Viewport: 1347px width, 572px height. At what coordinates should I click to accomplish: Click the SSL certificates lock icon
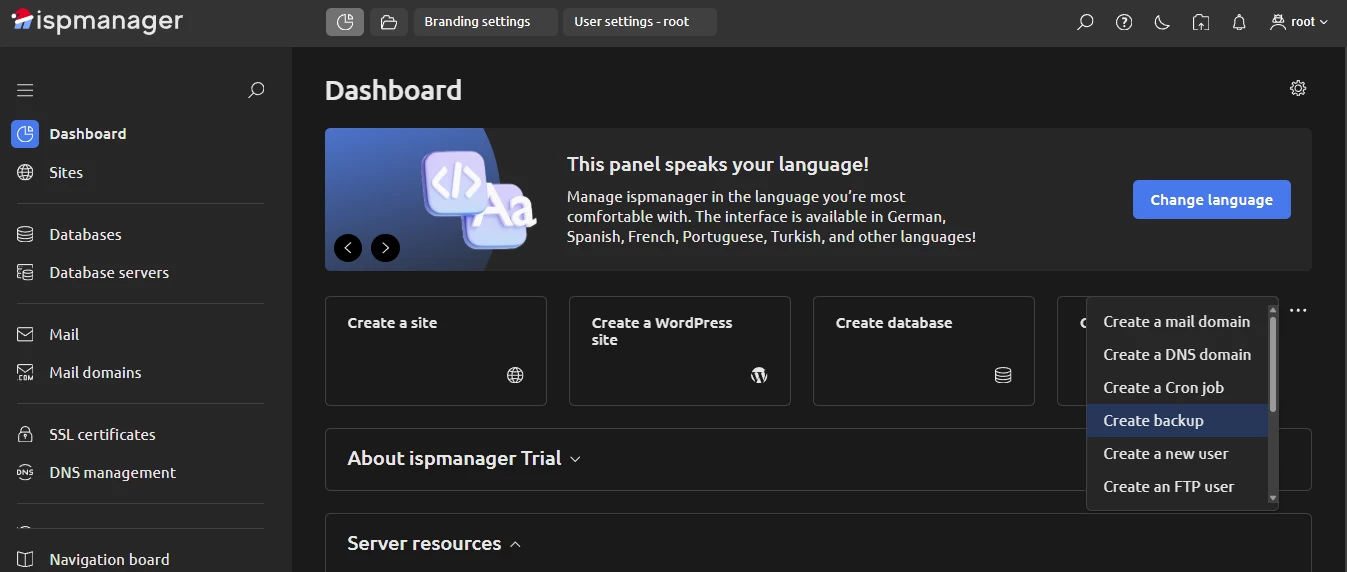[26, 435]
